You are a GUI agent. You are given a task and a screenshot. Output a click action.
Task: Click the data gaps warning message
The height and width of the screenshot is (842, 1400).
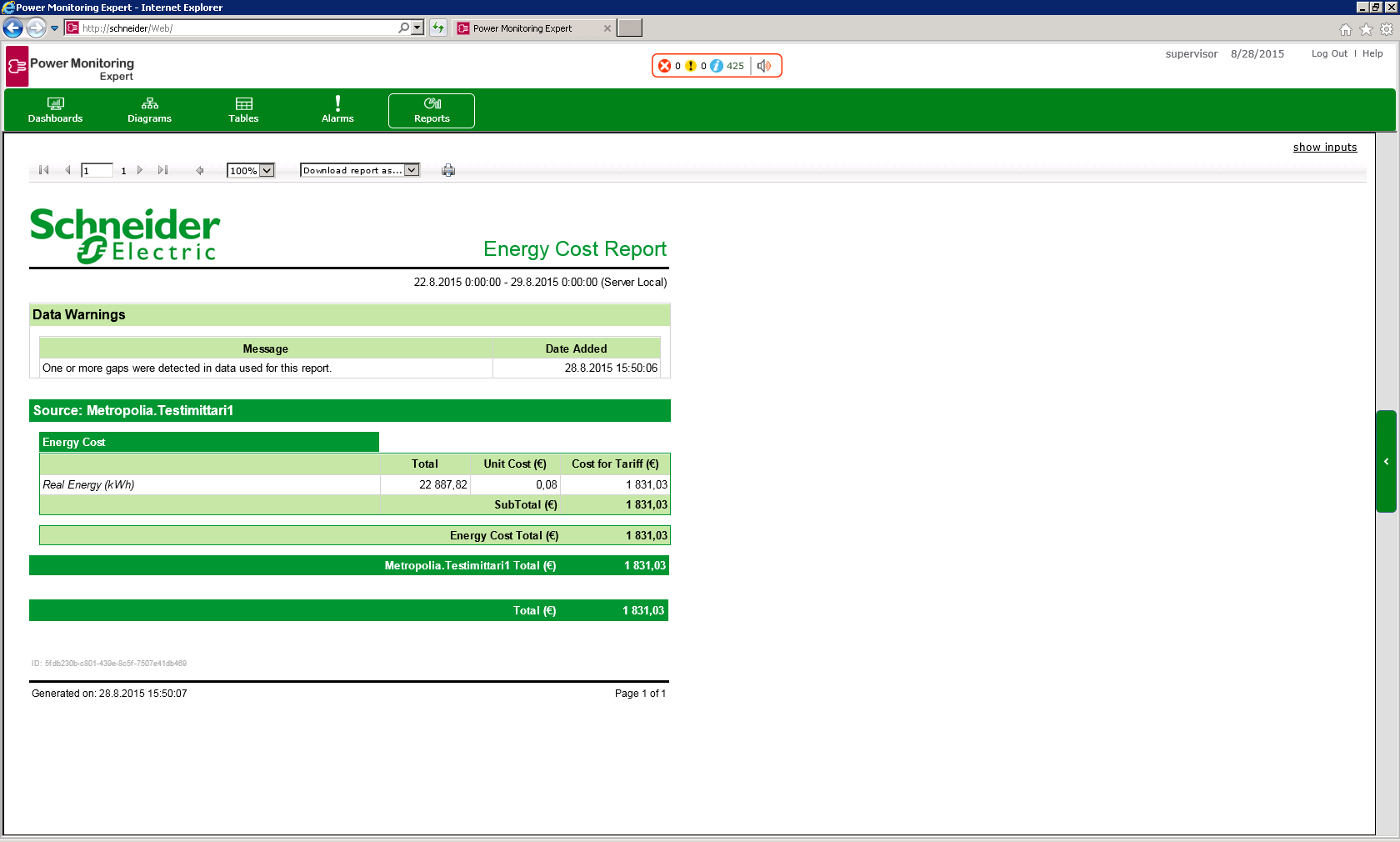click(x=187, y=368)
